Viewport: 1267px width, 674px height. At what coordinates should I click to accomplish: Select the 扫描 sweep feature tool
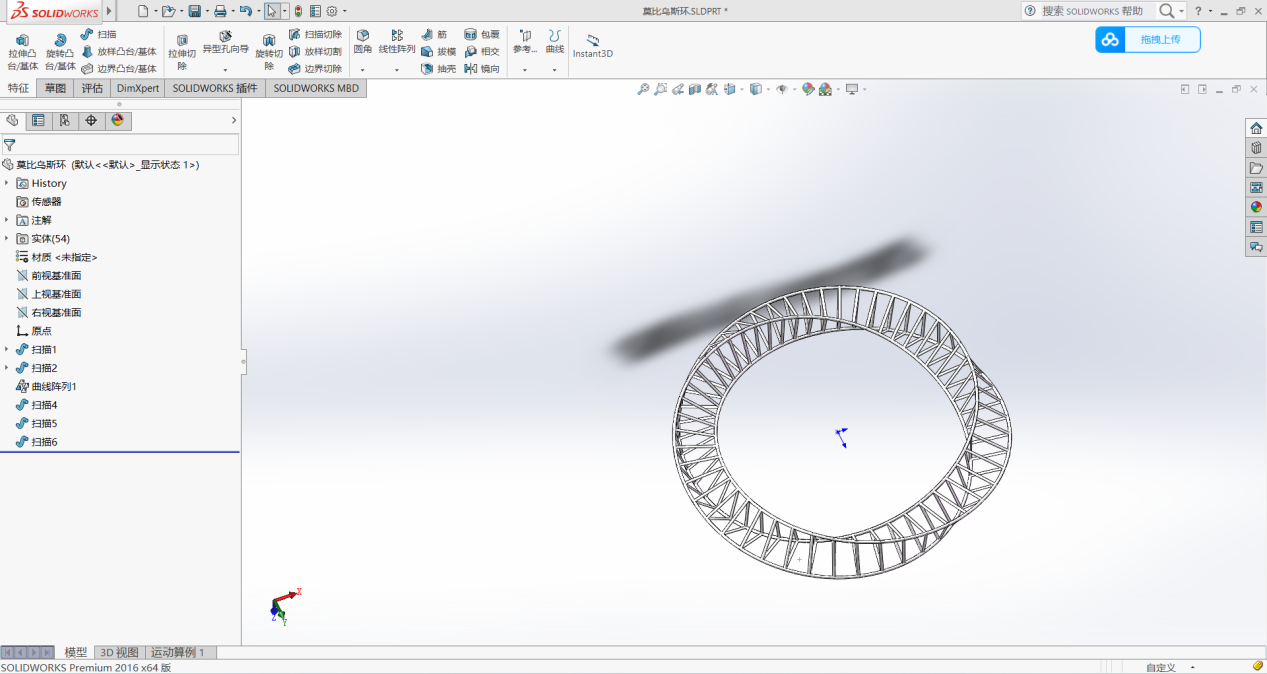click(x=98, y=34)
